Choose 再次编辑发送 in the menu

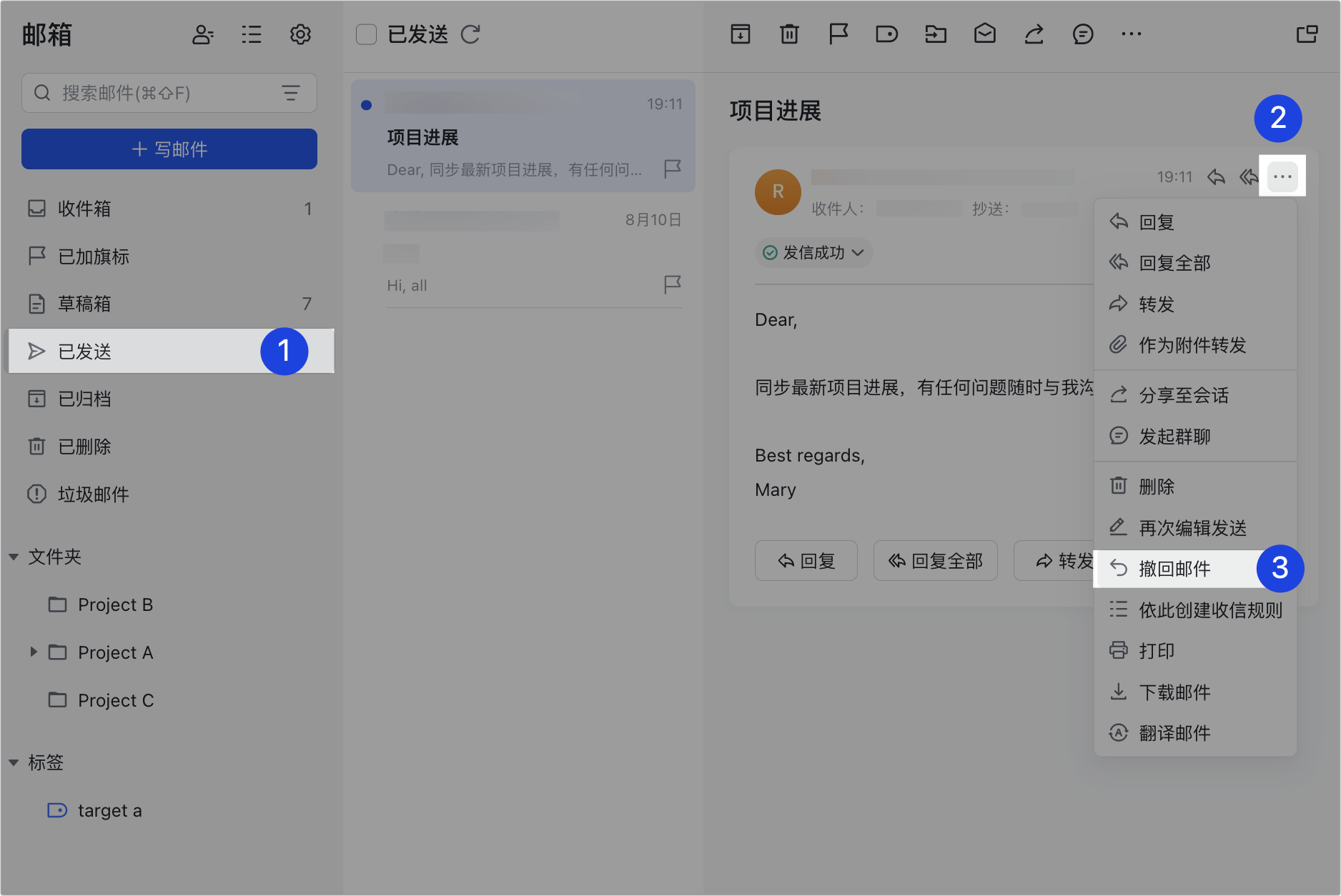1192,527
